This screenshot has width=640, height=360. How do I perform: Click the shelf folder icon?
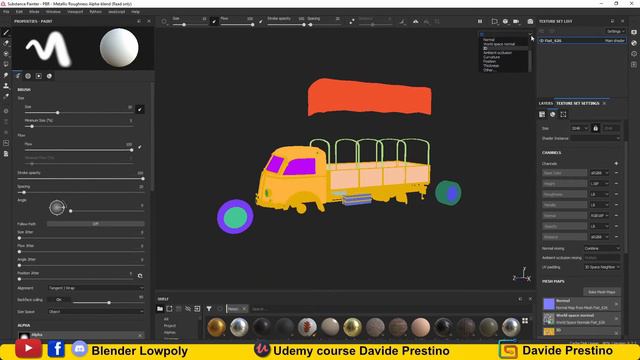(160, 309)
